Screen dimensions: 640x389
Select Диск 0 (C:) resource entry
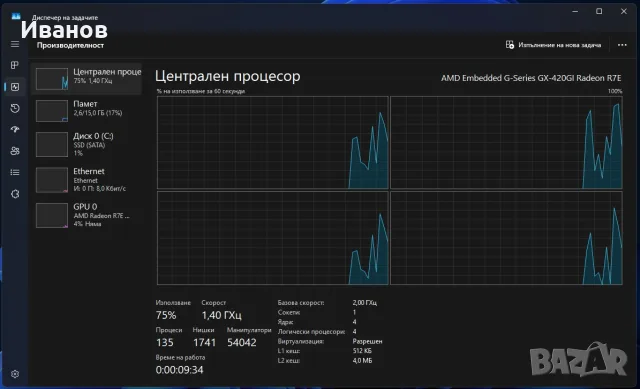pos(87,144)
